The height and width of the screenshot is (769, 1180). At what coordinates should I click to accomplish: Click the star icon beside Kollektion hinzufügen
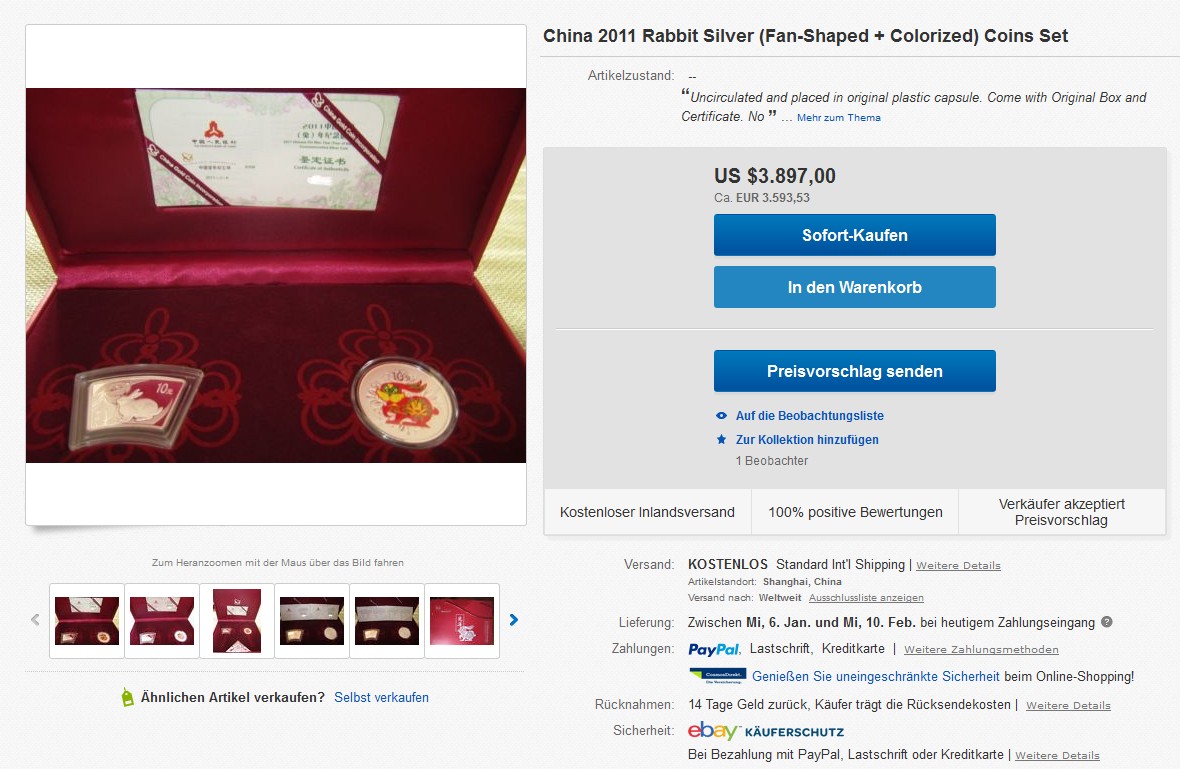tap(721, 439)
